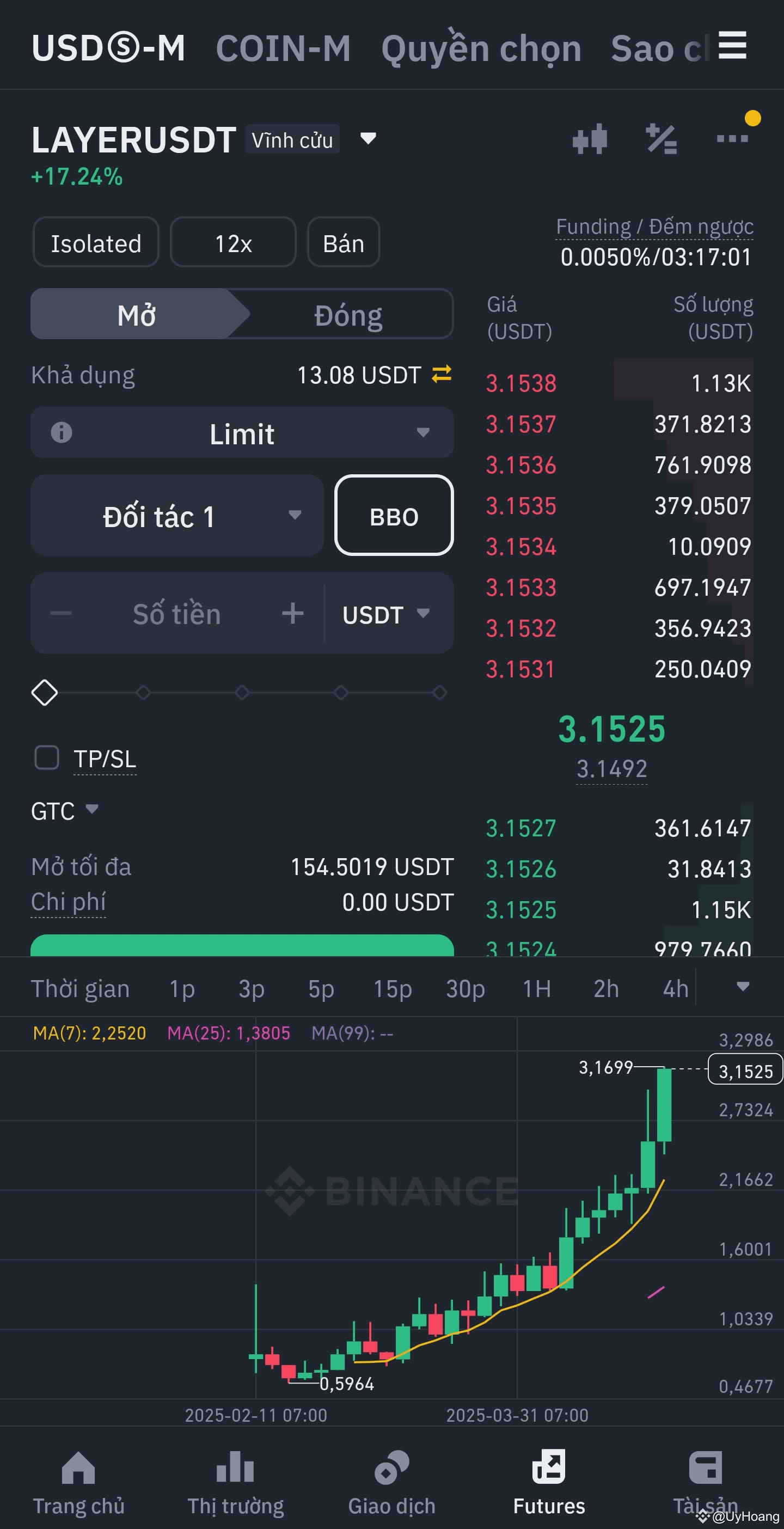The image size is (784, 1529).
Task: Tap the Vĩnh cửu perpetual badge
Action: click(292, 139)
